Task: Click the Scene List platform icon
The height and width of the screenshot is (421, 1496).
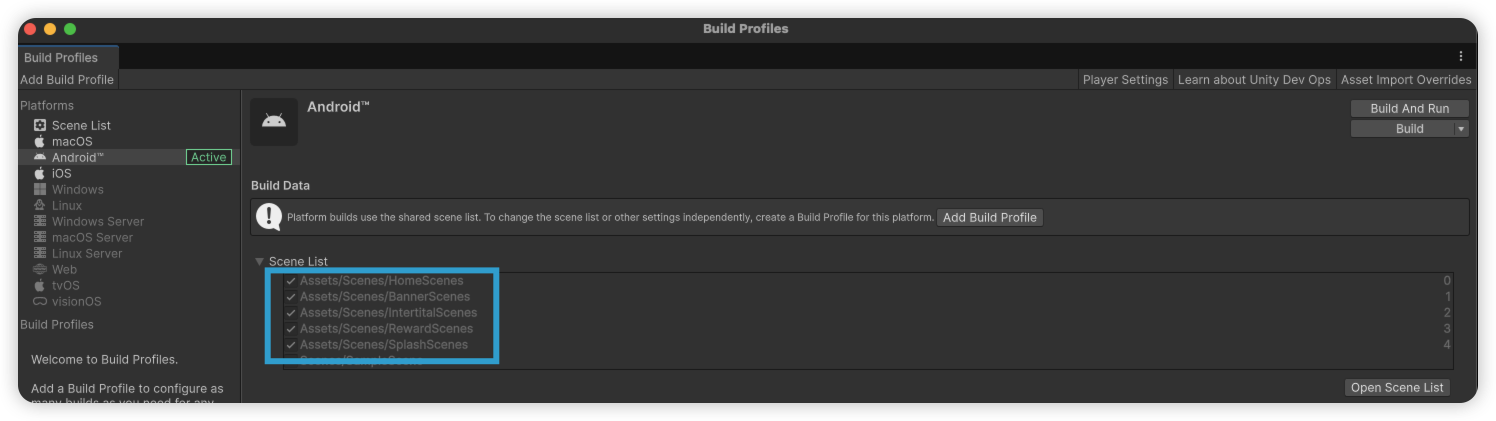Action: [x=40, y=125]
